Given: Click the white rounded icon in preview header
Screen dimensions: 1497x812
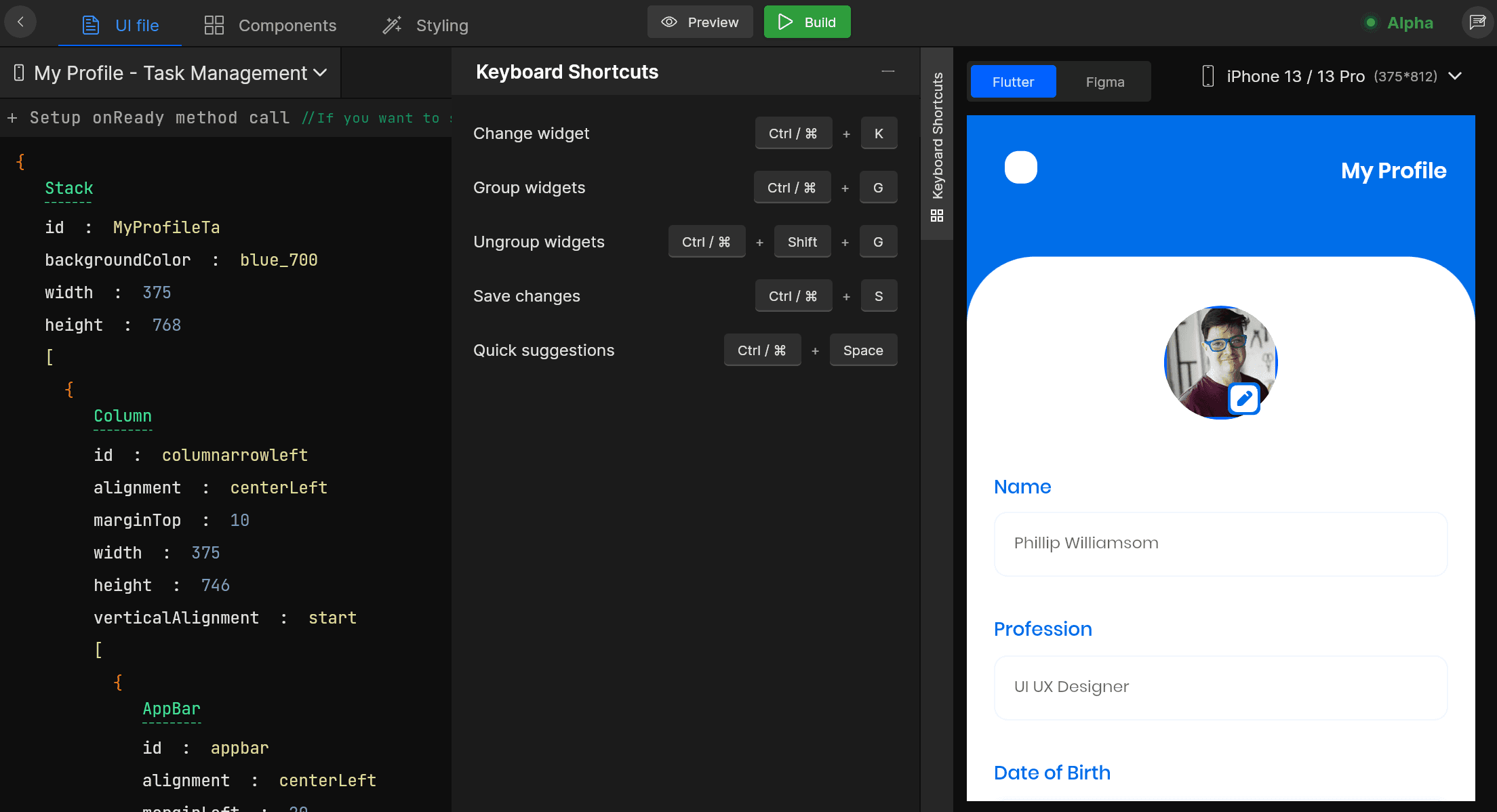Looking at the screenshot, I should tap(1021, 167).
